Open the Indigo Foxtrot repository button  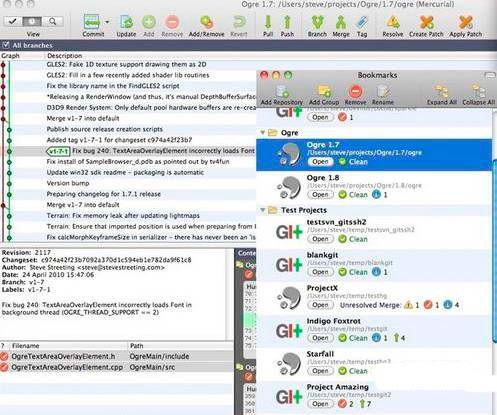click(320, 338)
